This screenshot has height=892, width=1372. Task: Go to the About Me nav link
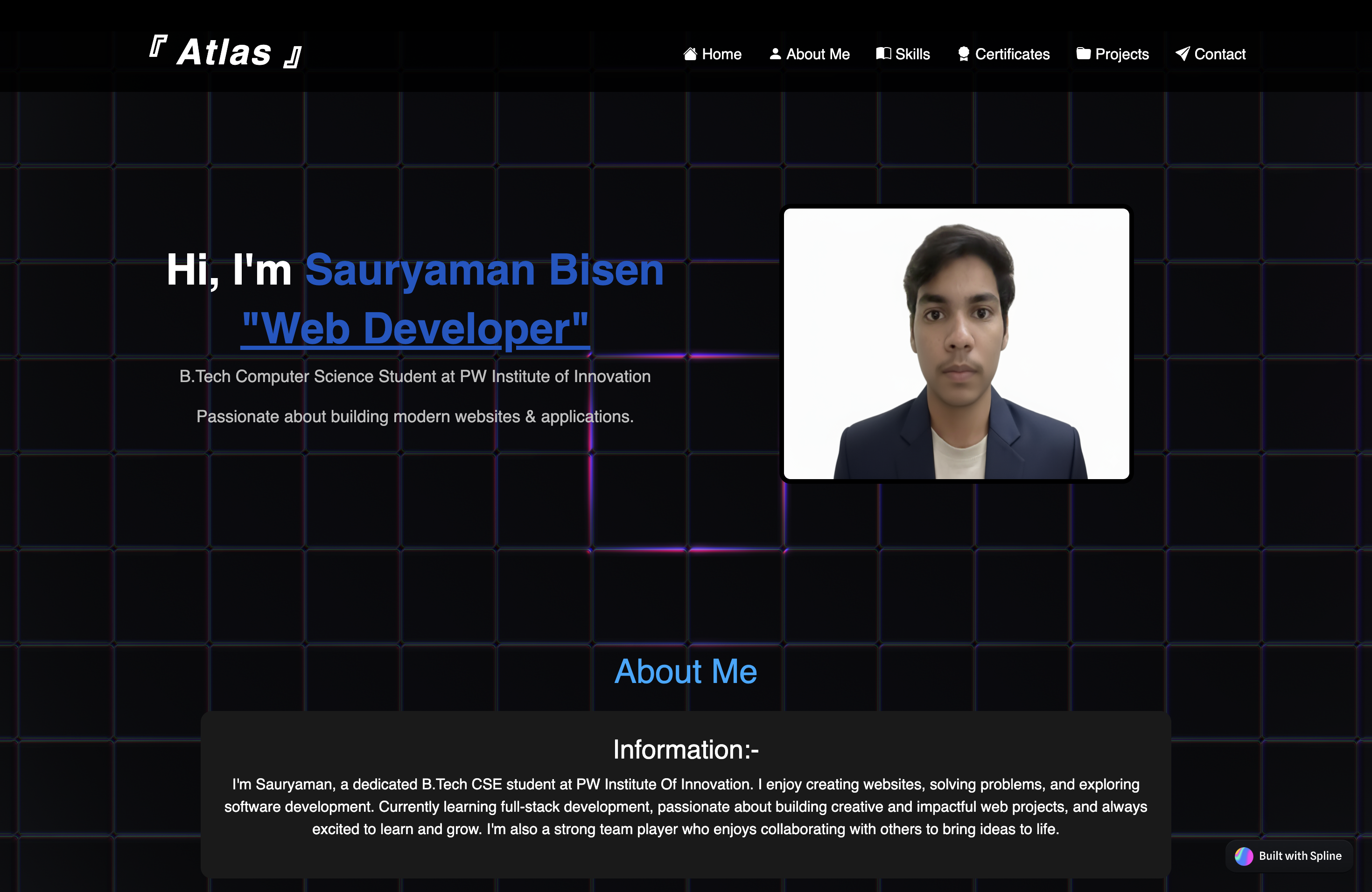point(818,54)
